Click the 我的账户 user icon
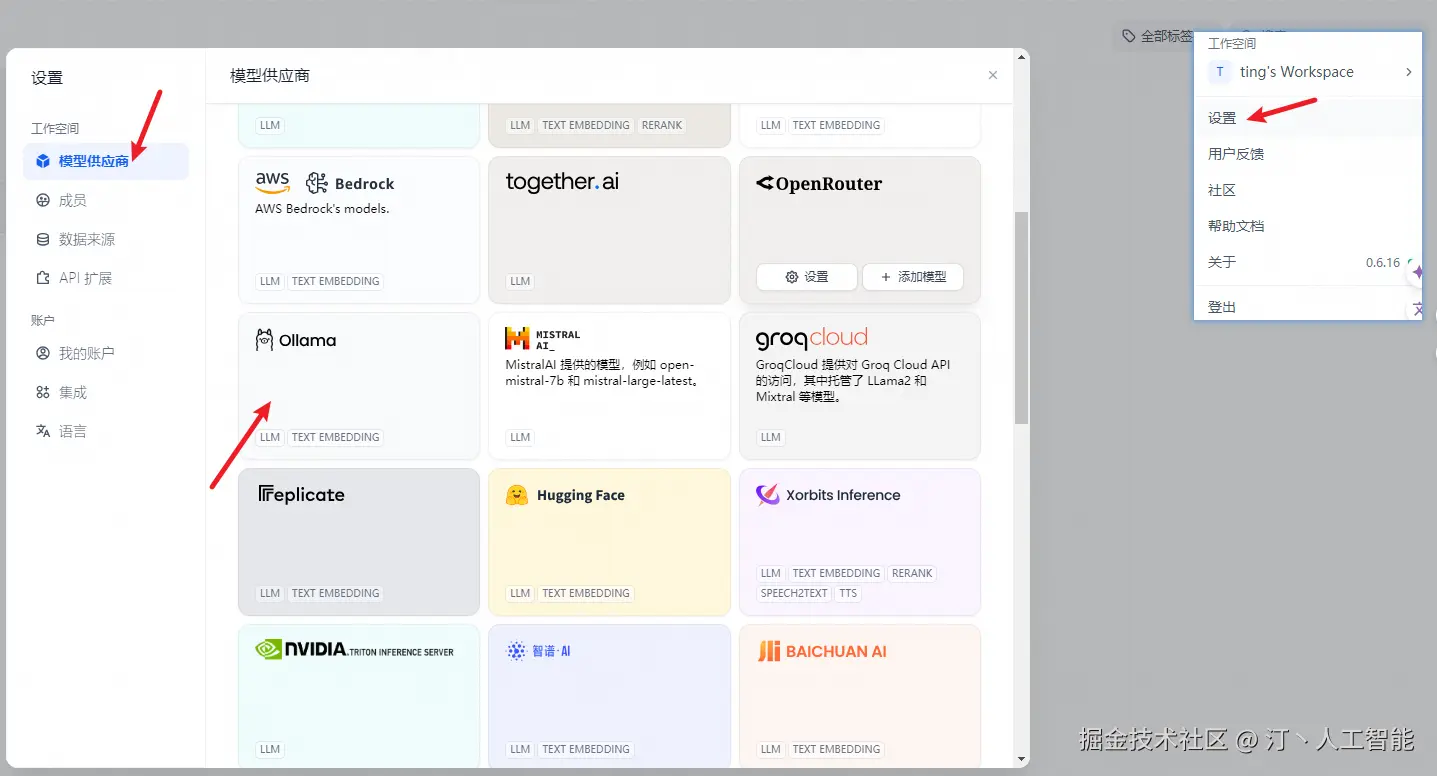The image size is (1437, 776). [43, 353]
